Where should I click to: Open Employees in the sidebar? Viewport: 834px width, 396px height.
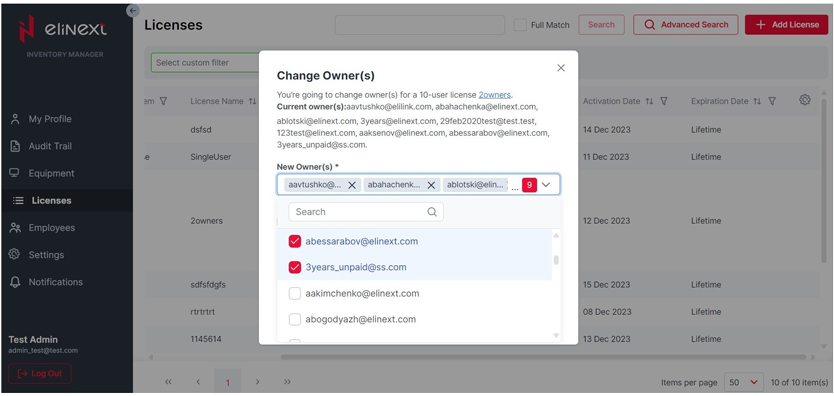(52, 228)
